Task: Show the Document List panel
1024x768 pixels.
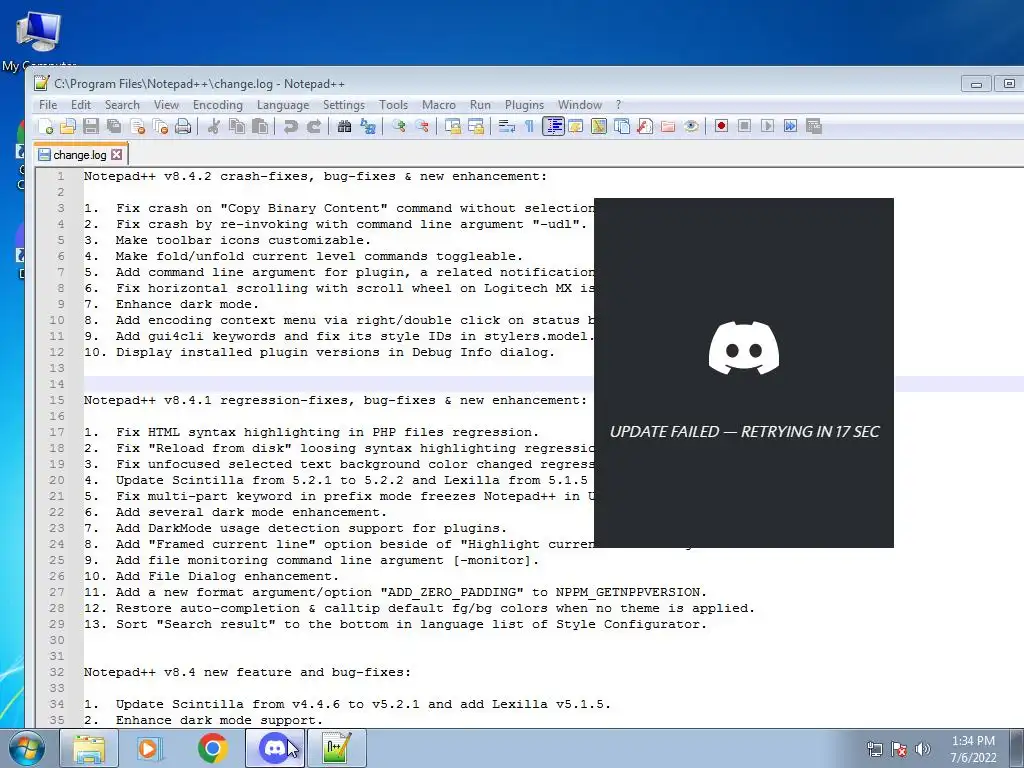Action: tap(622, 126)
